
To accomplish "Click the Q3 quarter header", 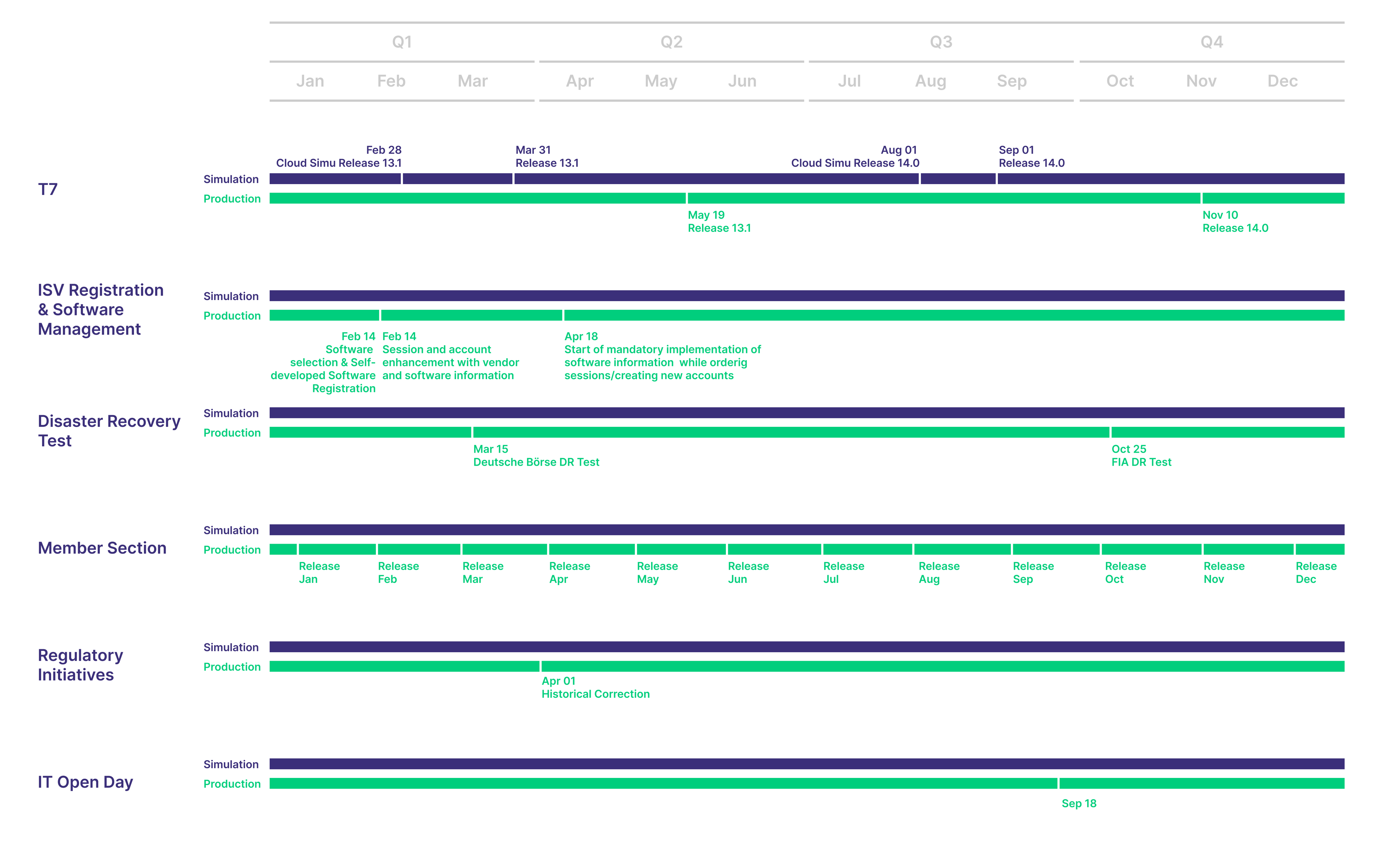I will tap(941, 42).
